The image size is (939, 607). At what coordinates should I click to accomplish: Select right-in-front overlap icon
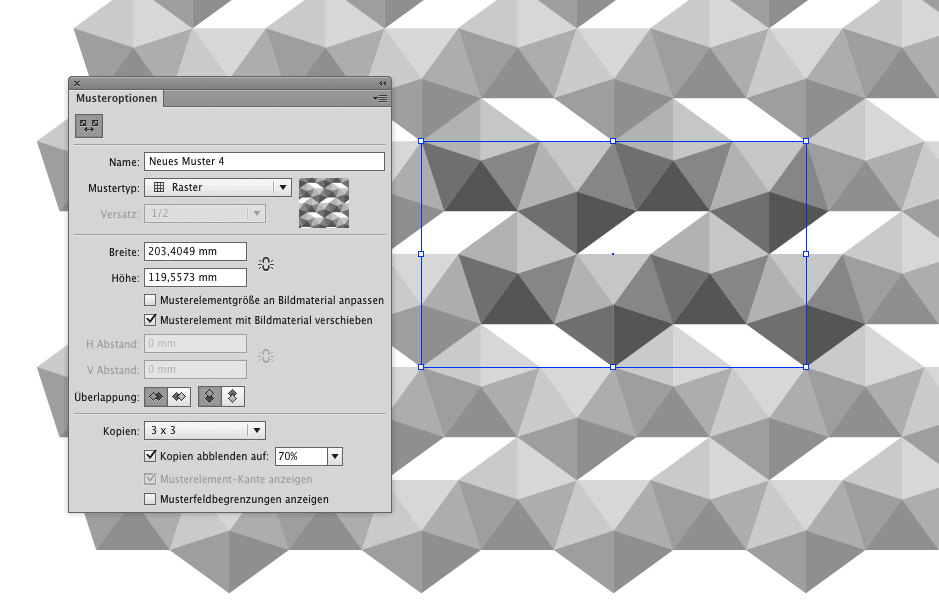179,396
